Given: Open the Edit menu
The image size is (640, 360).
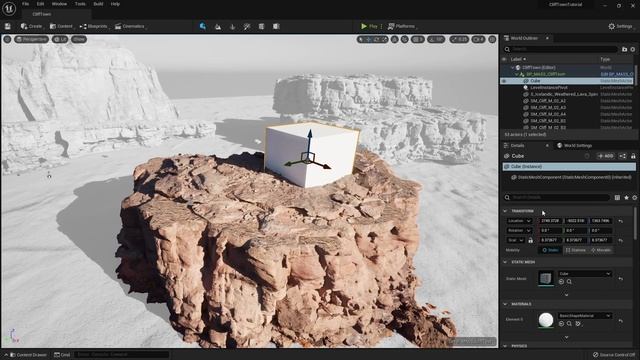Looking at the screenshot, I should pos(40,4).
